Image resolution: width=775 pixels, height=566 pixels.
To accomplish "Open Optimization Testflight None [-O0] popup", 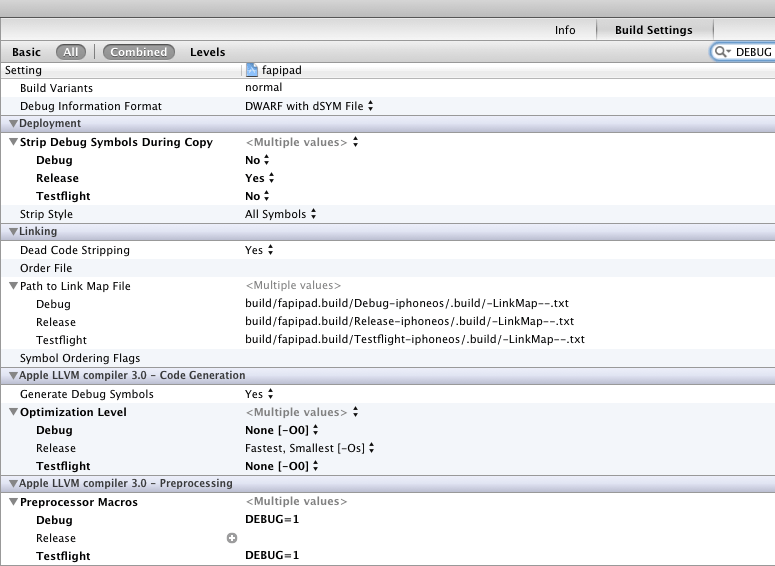I will [x=282, y=466].
